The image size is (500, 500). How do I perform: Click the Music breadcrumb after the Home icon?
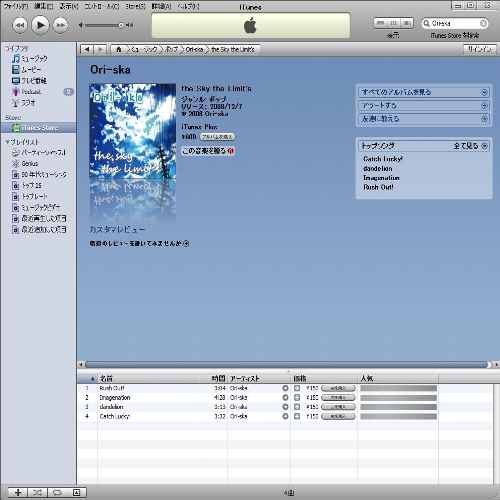click(144, 49)
